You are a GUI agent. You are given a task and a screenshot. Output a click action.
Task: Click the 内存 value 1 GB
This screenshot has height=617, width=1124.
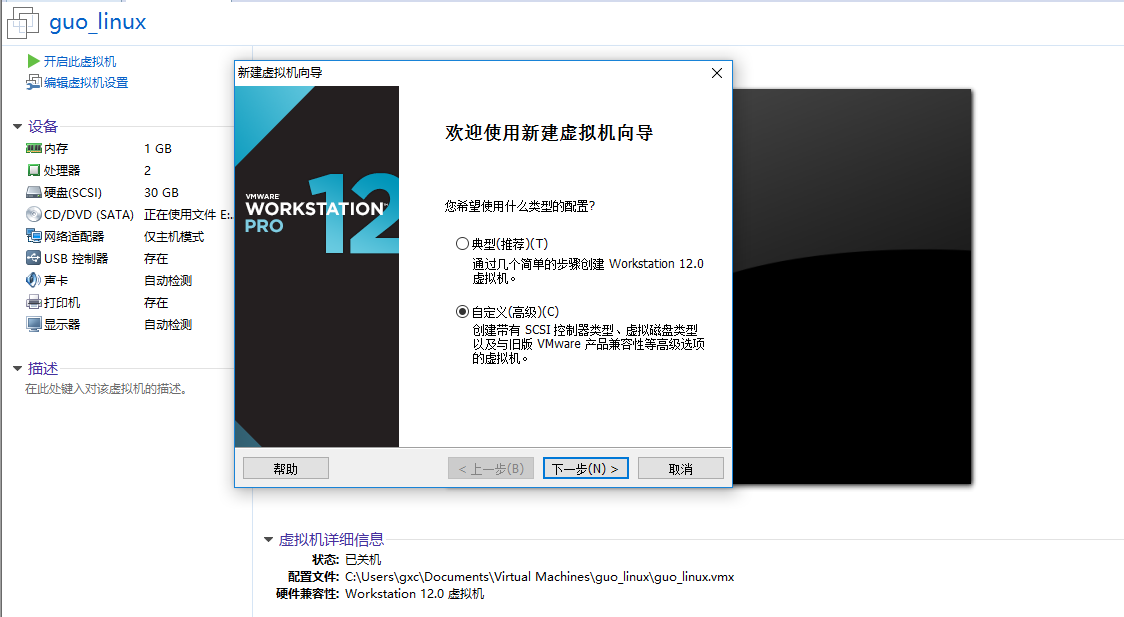(158, 148)
